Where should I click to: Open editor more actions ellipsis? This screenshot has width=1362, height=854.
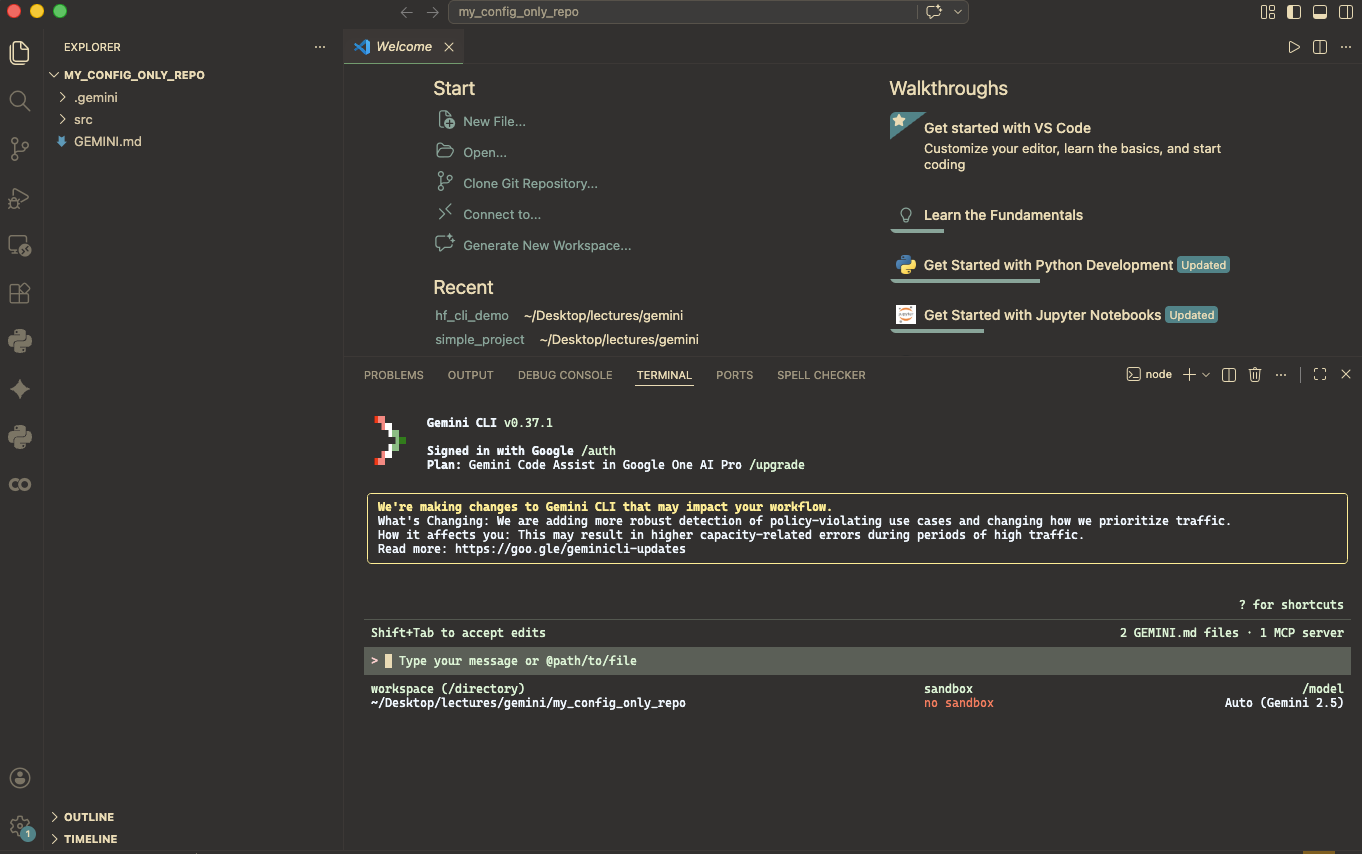pyautogui.click(x=1346, y=47)
